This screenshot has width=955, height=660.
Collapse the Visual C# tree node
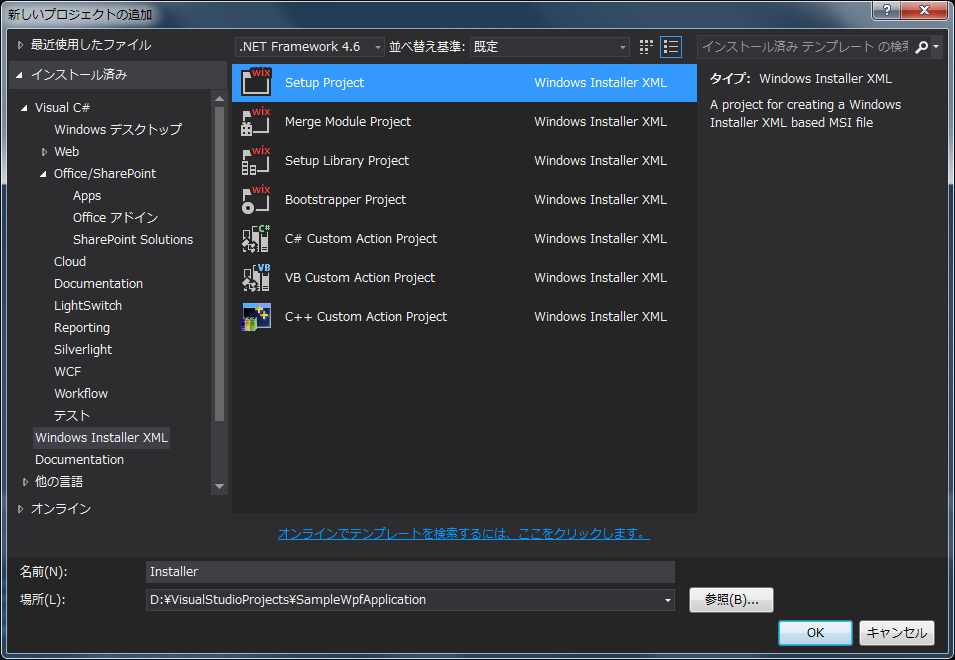pos(24,108)
